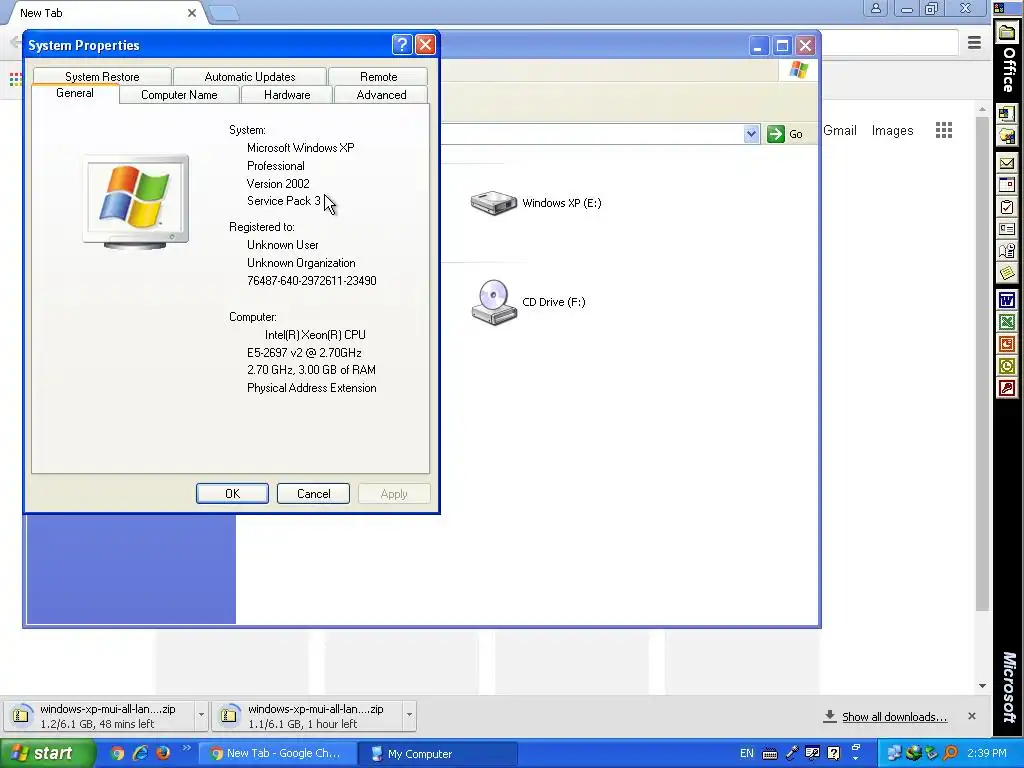Click the New Contact card icon

[x=1007, y=229]
